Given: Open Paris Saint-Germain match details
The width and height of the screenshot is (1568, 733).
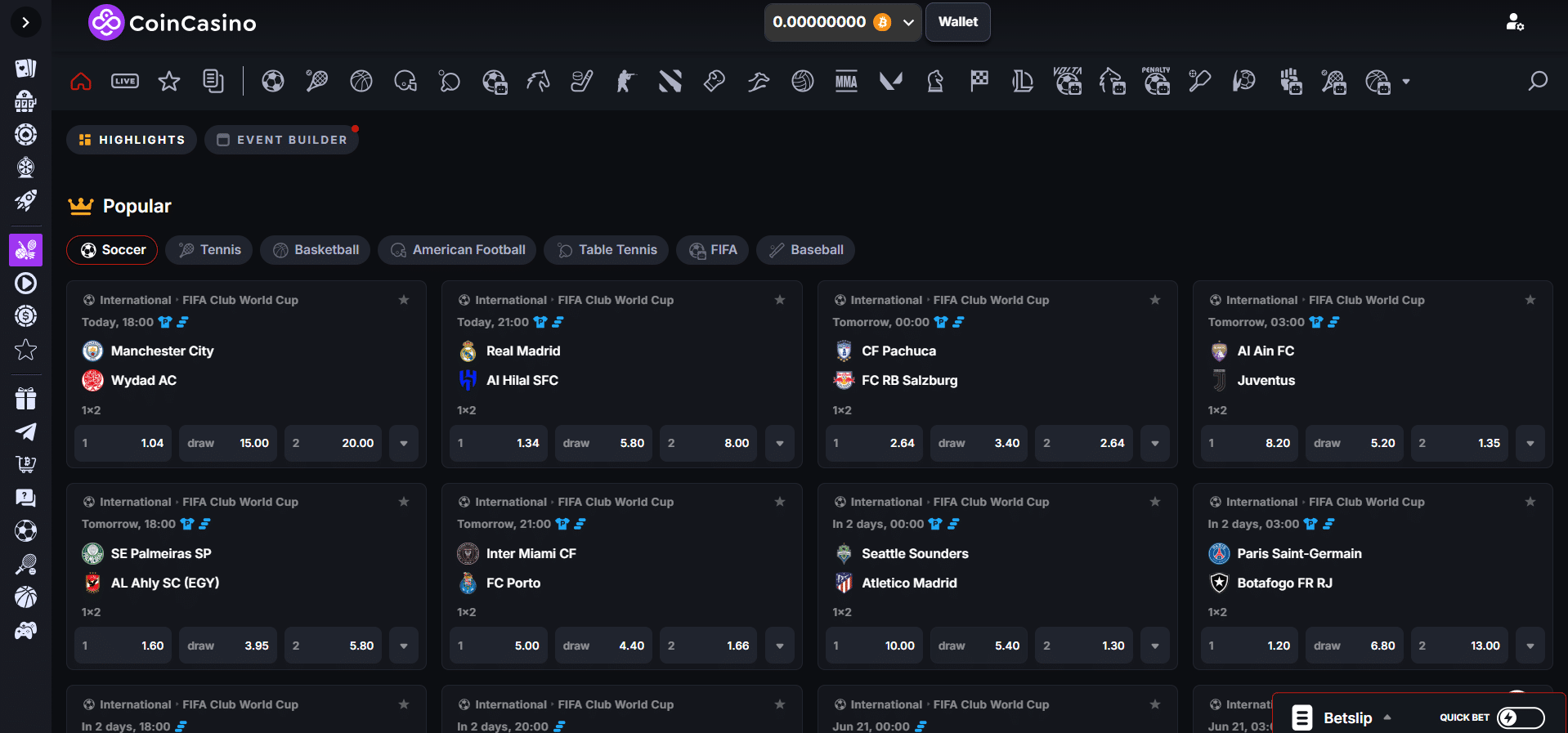Looking at the screenshot, I should 1299,554.
